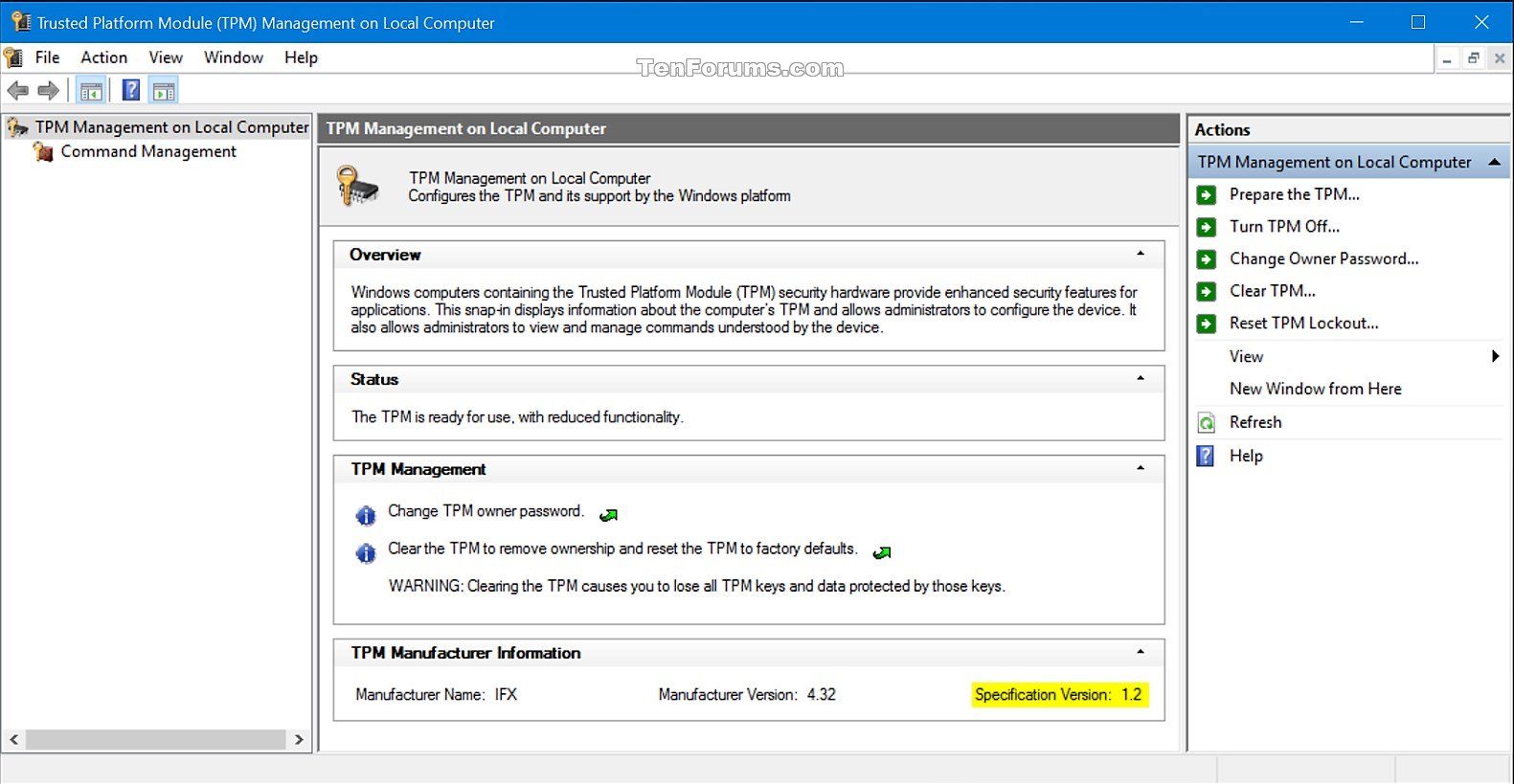Click the Forward arrow toolbar icon

[x=48, y=91]
